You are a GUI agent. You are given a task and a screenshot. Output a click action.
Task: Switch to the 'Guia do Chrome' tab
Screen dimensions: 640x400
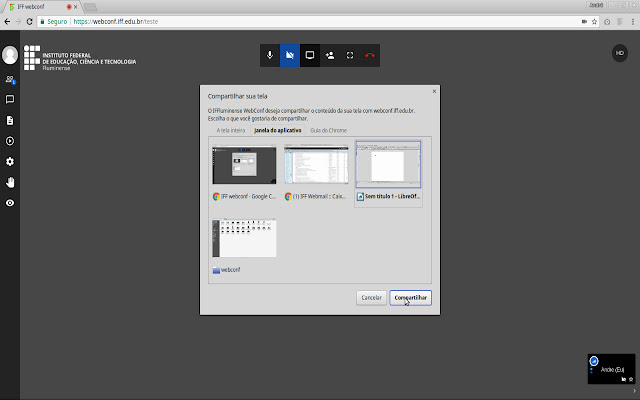point(329,130)
